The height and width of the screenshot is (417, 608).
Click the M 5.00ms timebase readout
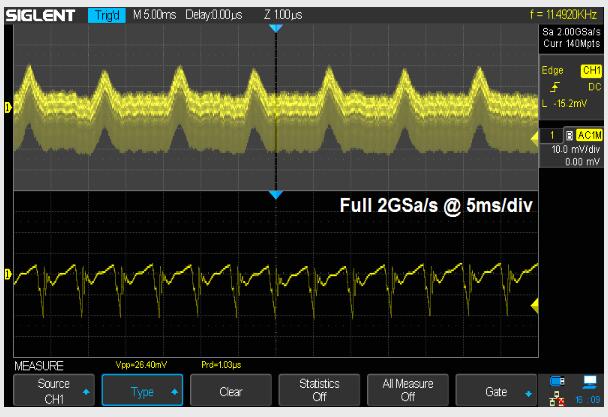point(154,15)
